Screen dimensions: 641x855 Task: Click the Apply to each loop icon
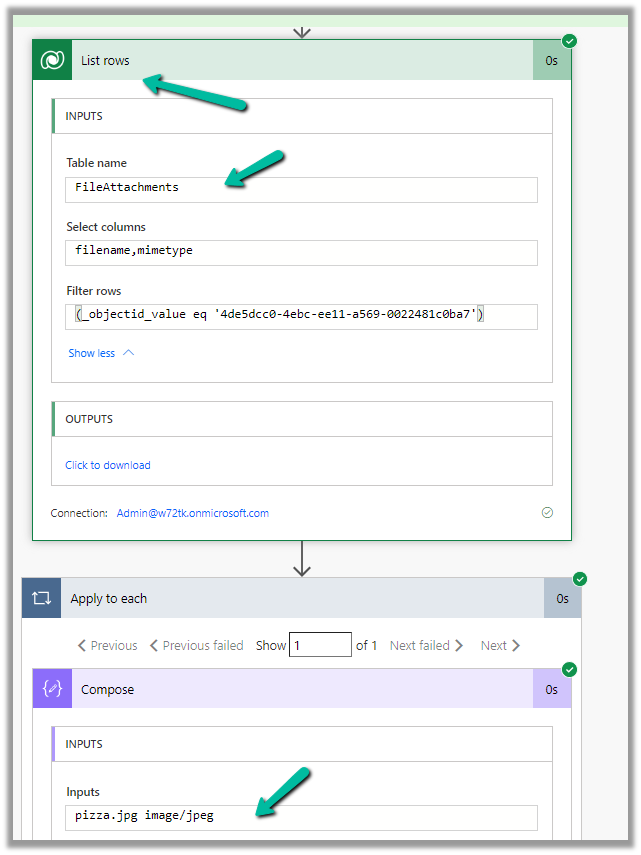(x=42, y=598)
